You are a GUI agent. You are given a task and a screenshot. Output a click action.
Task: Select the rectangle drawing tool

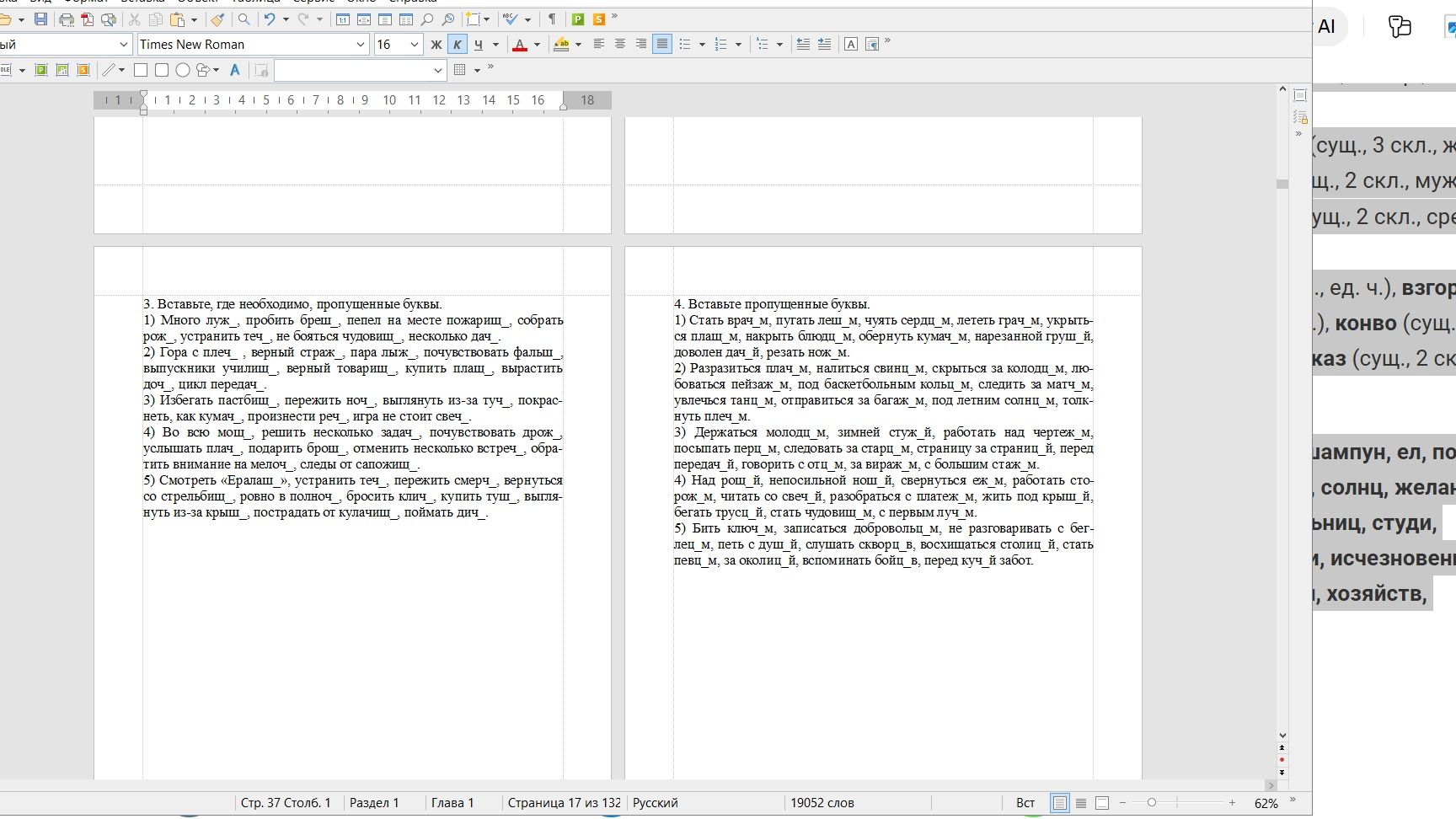pos(141,70)
